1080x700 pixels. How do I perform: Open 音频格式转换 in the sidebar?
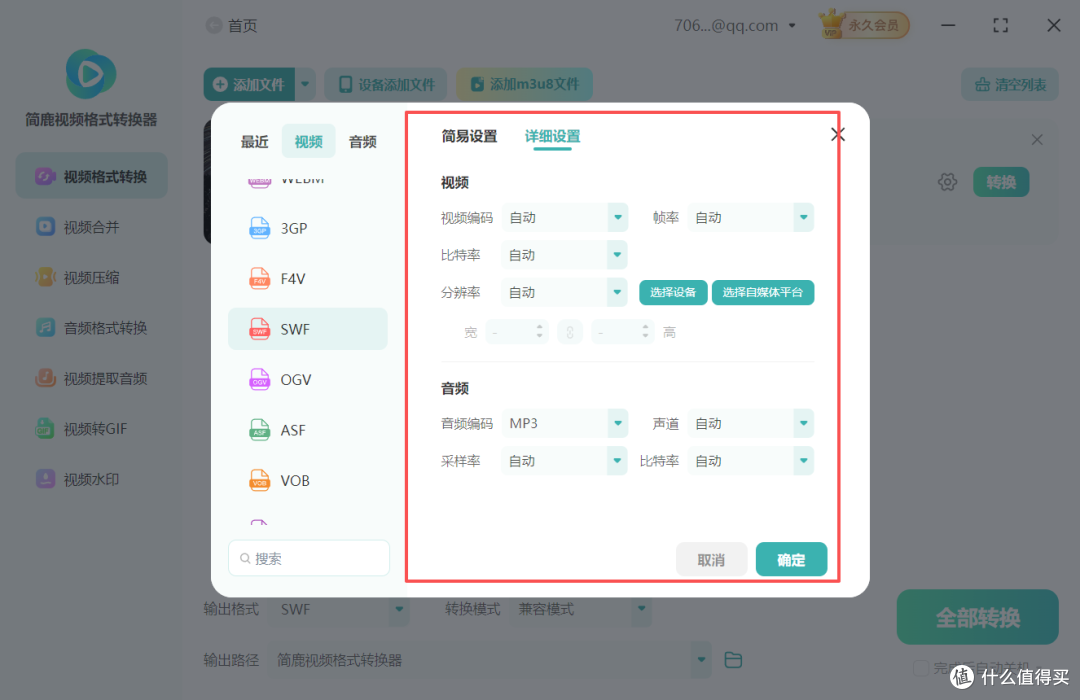pyautogui.click(x=92, y=327)
